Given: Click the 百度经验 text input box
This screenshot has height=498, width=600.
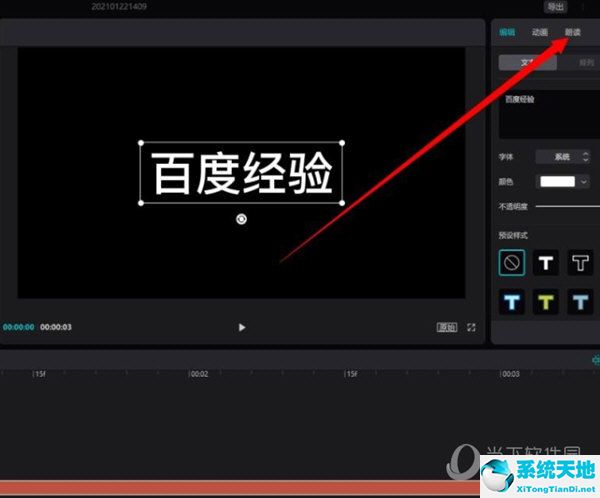Looking at the screenshot, I should pos(549,114).
